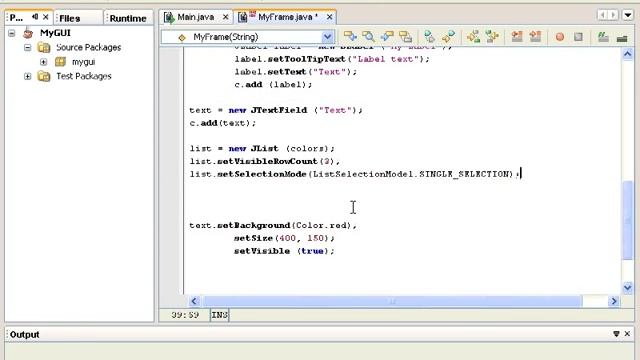Click the horizontal scrollbar left arrow
Image resolution: width=640 pixels, height=360 pixels.
194,301
